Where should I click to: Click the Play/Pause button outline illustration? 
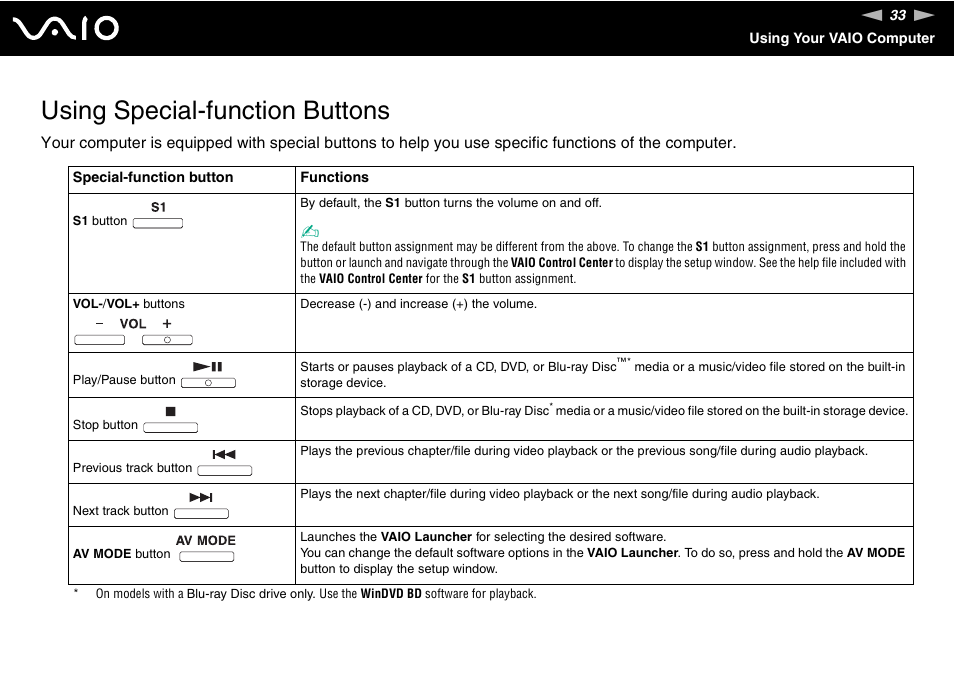208,383
